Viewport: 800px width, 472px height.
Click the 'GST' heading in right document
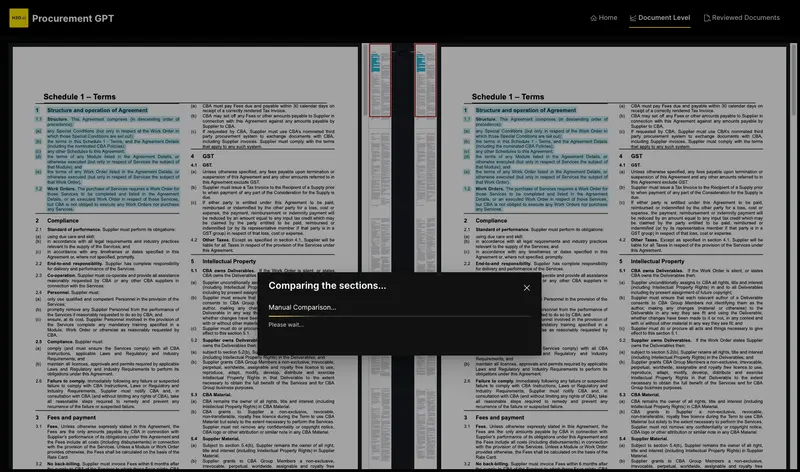[637, 156]
